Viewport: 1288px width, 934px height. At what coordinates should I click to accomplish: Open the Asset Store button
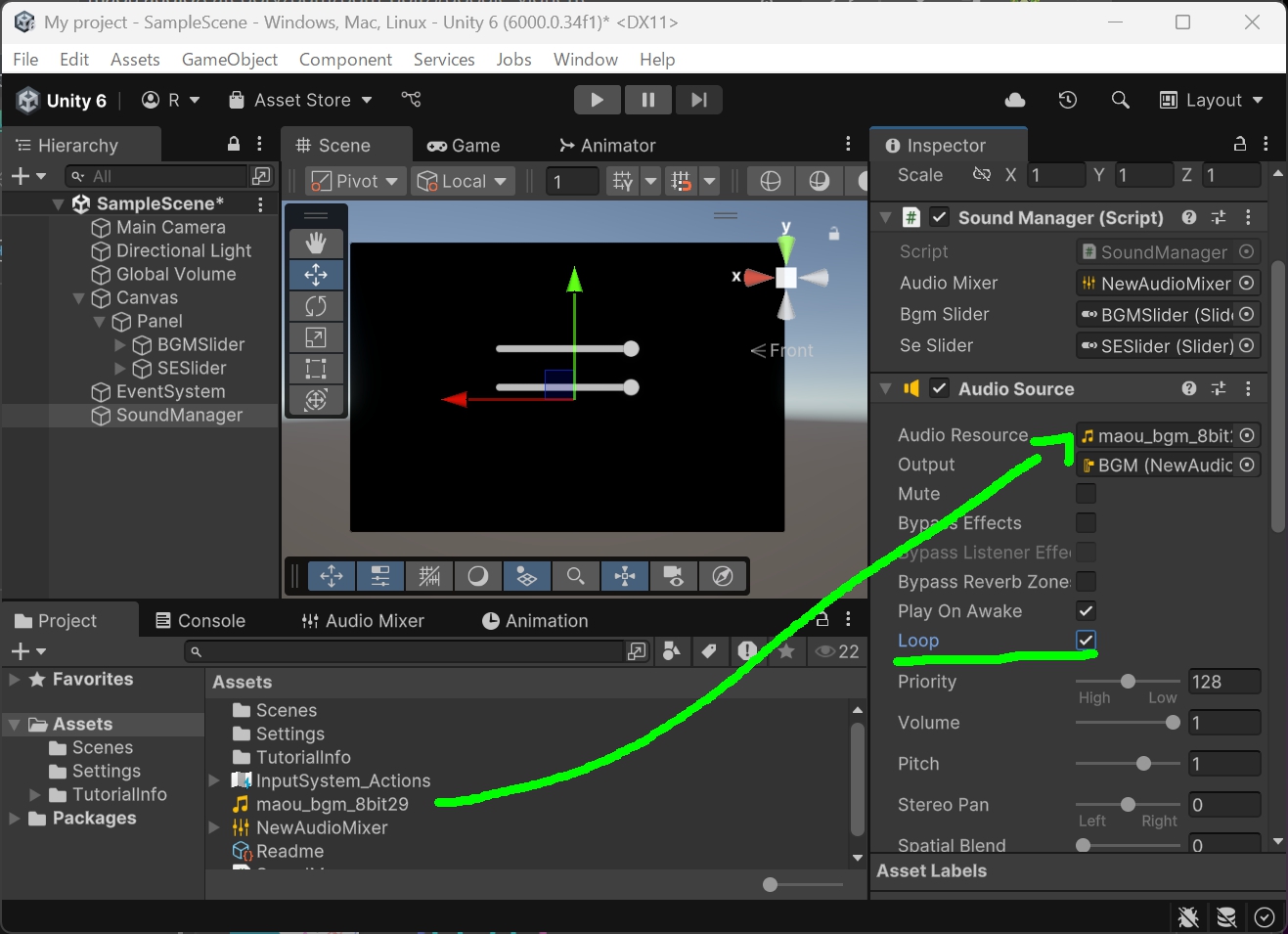tap(300, 100)
